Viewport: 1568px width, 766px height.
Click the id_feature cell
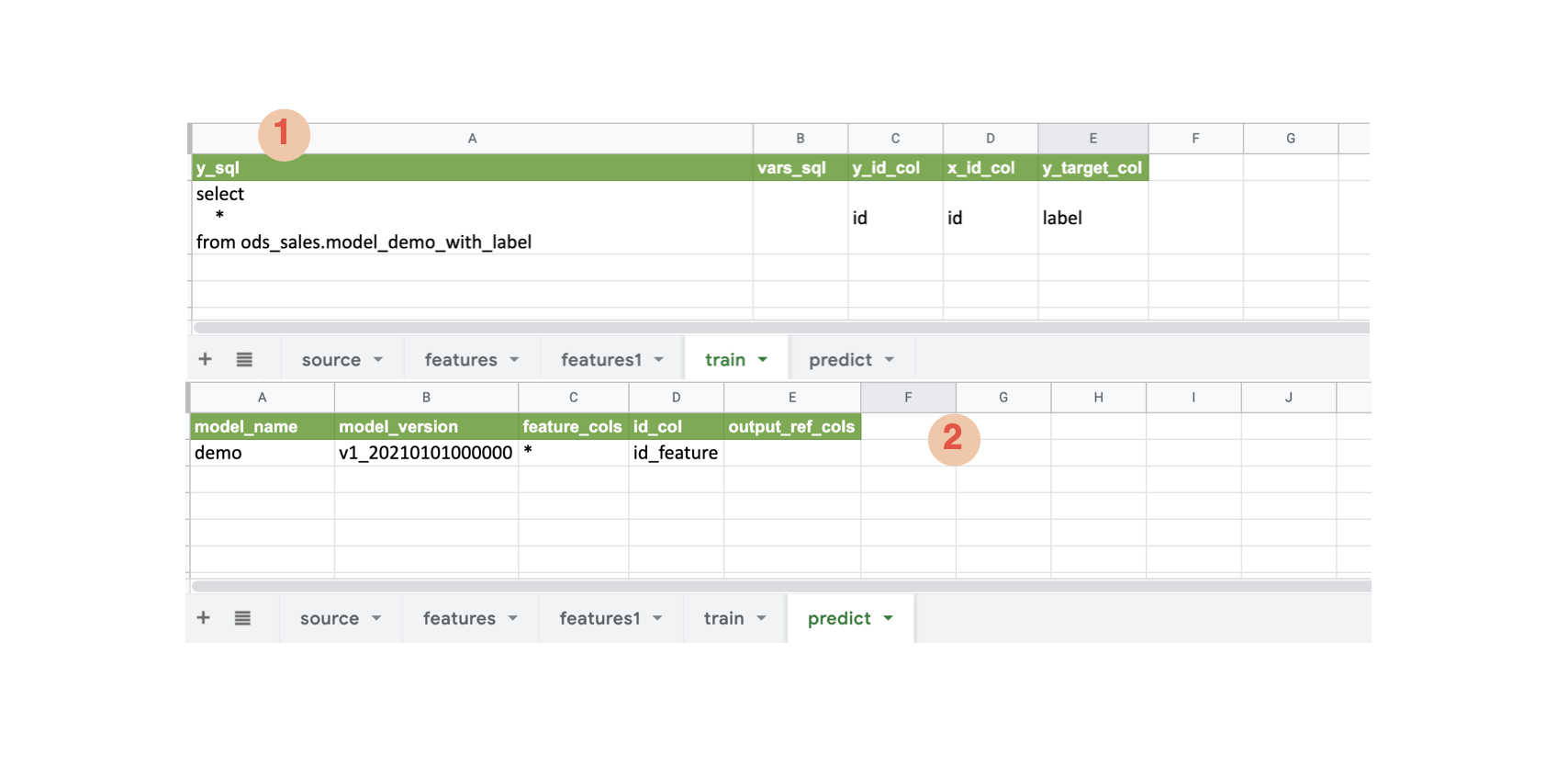[x=676, y=453]
